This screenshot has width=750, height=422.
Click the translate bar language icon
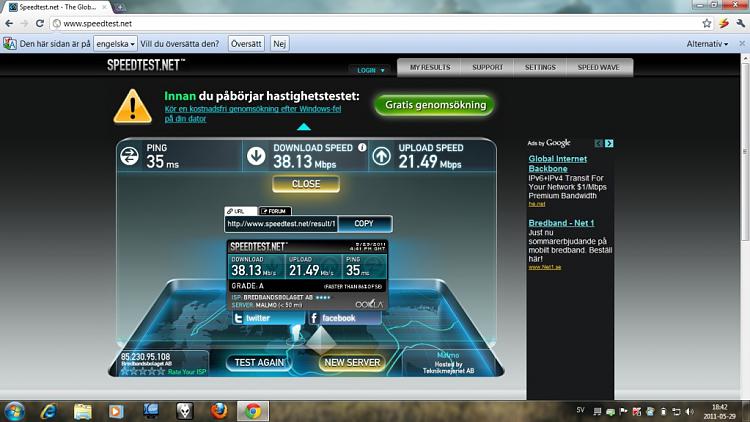[10, 44]
